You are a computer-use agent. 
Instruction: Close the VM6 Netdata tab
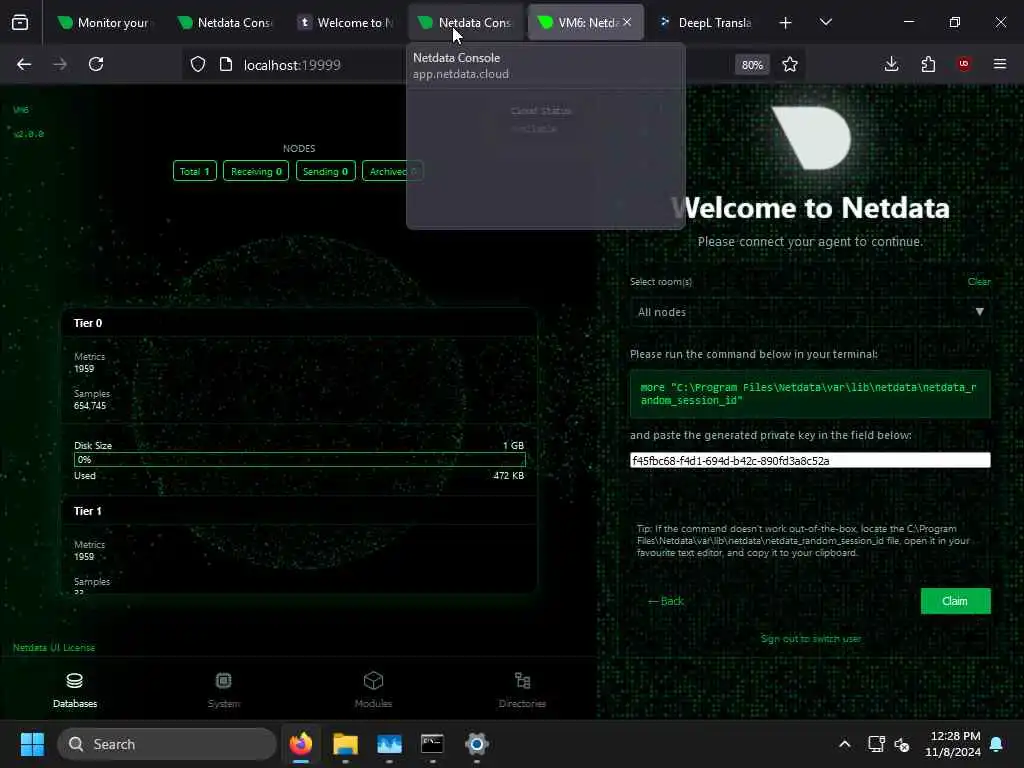tap(627, 22)
